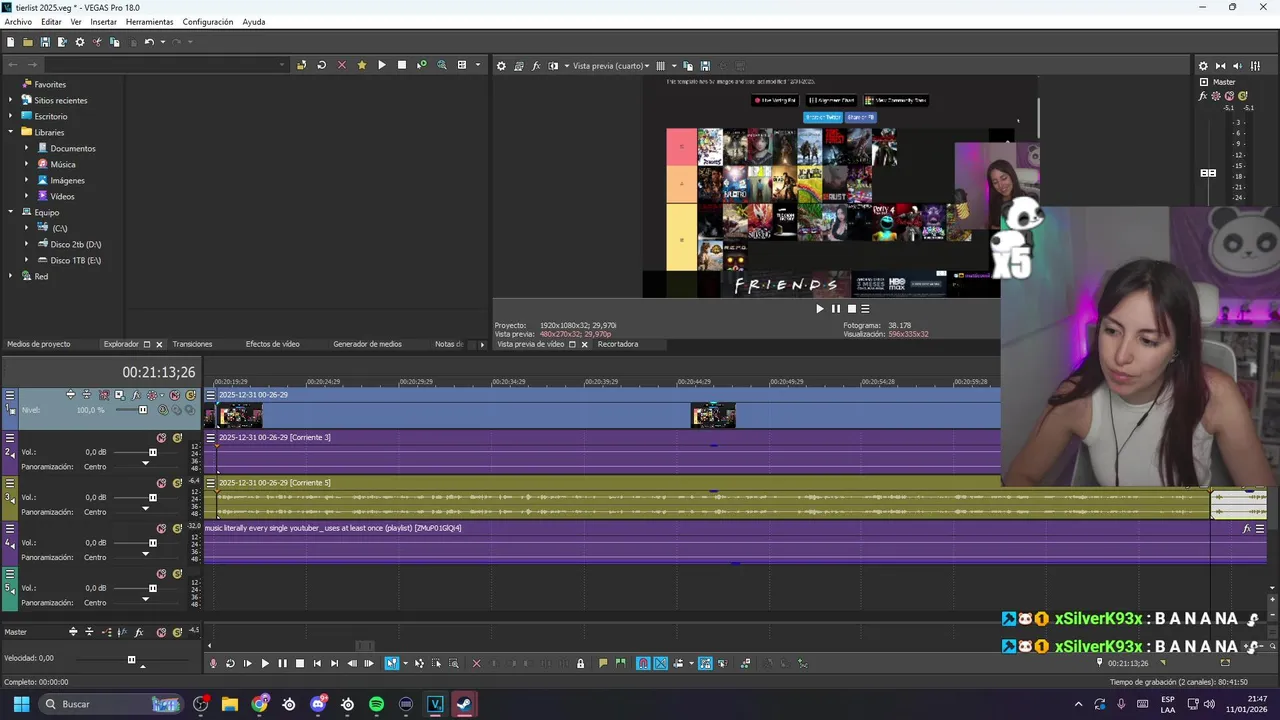Expand the Sitios recientes tree node
The height and width of the screenshot is (720, 1280).
coord(11,100)
